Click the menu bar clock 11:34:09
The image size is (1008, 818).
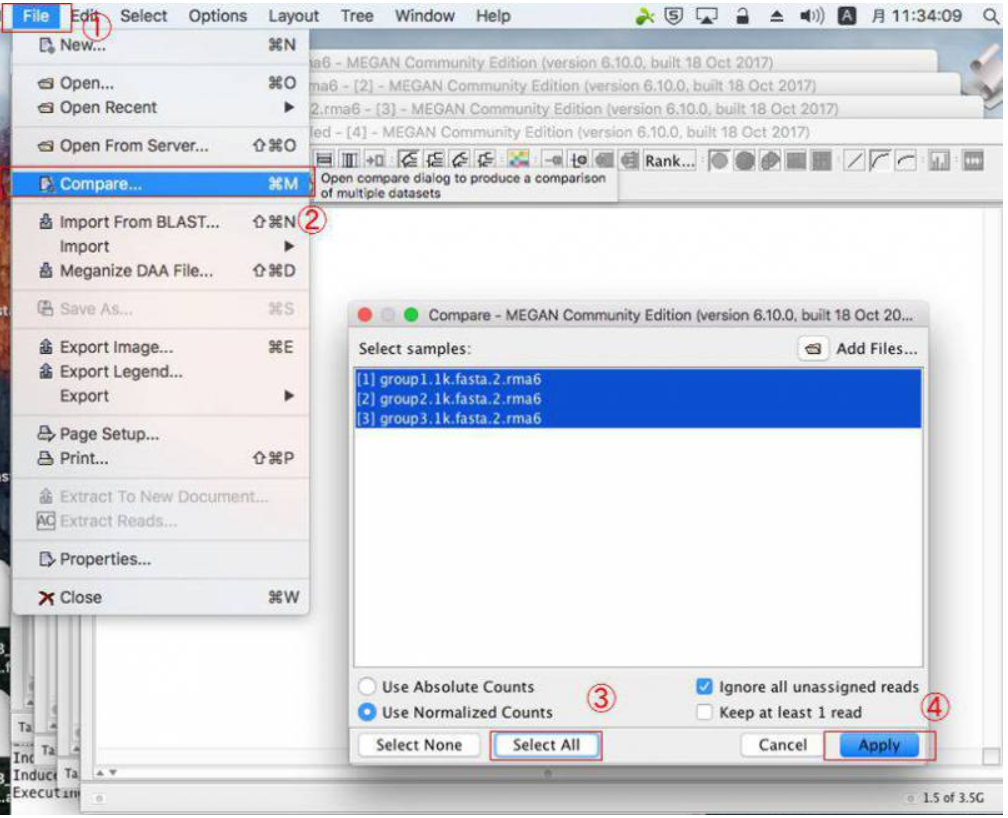coord(926,16)
